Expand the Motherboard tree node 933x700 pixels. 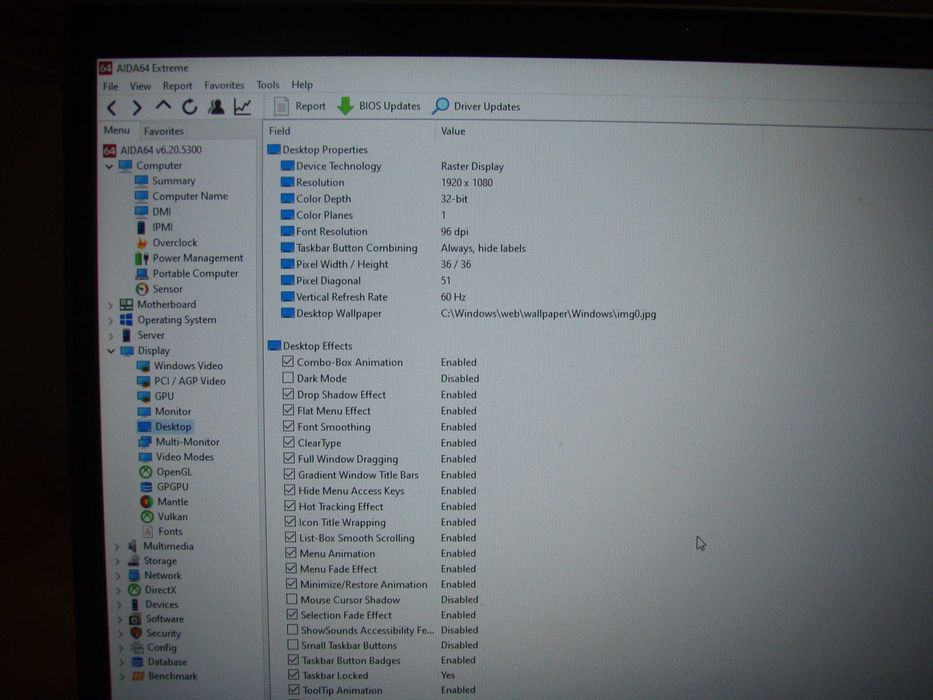[x=110, y=305]
